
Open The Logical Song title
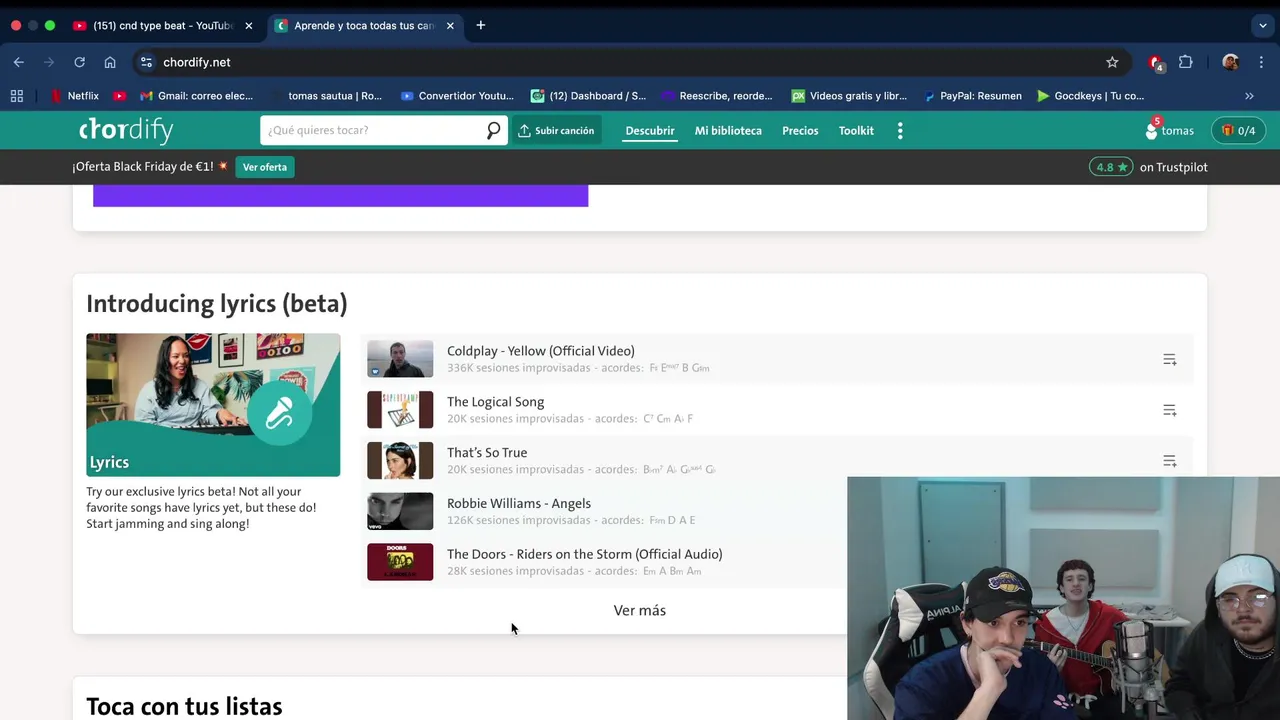pyautogui.click(x=495, y=402)
